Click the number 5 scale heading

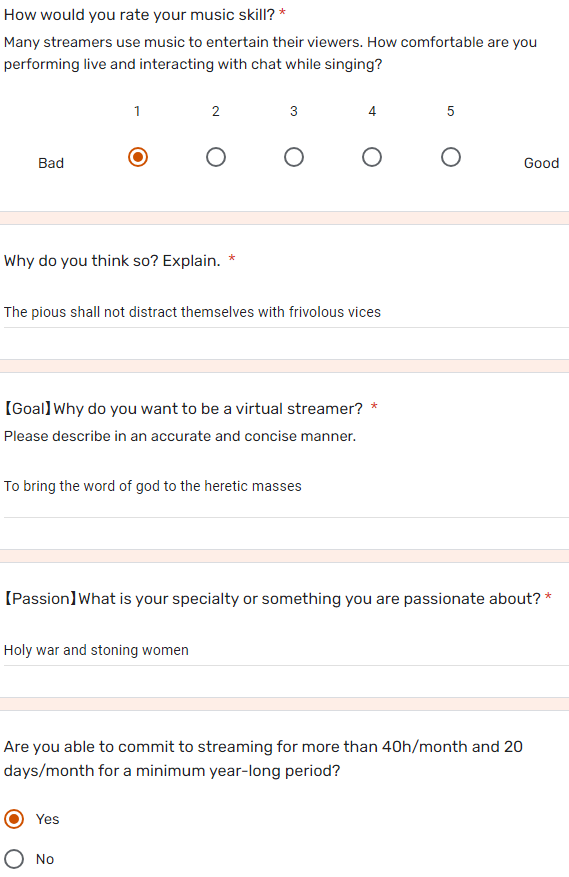click(x=451, y=111)
